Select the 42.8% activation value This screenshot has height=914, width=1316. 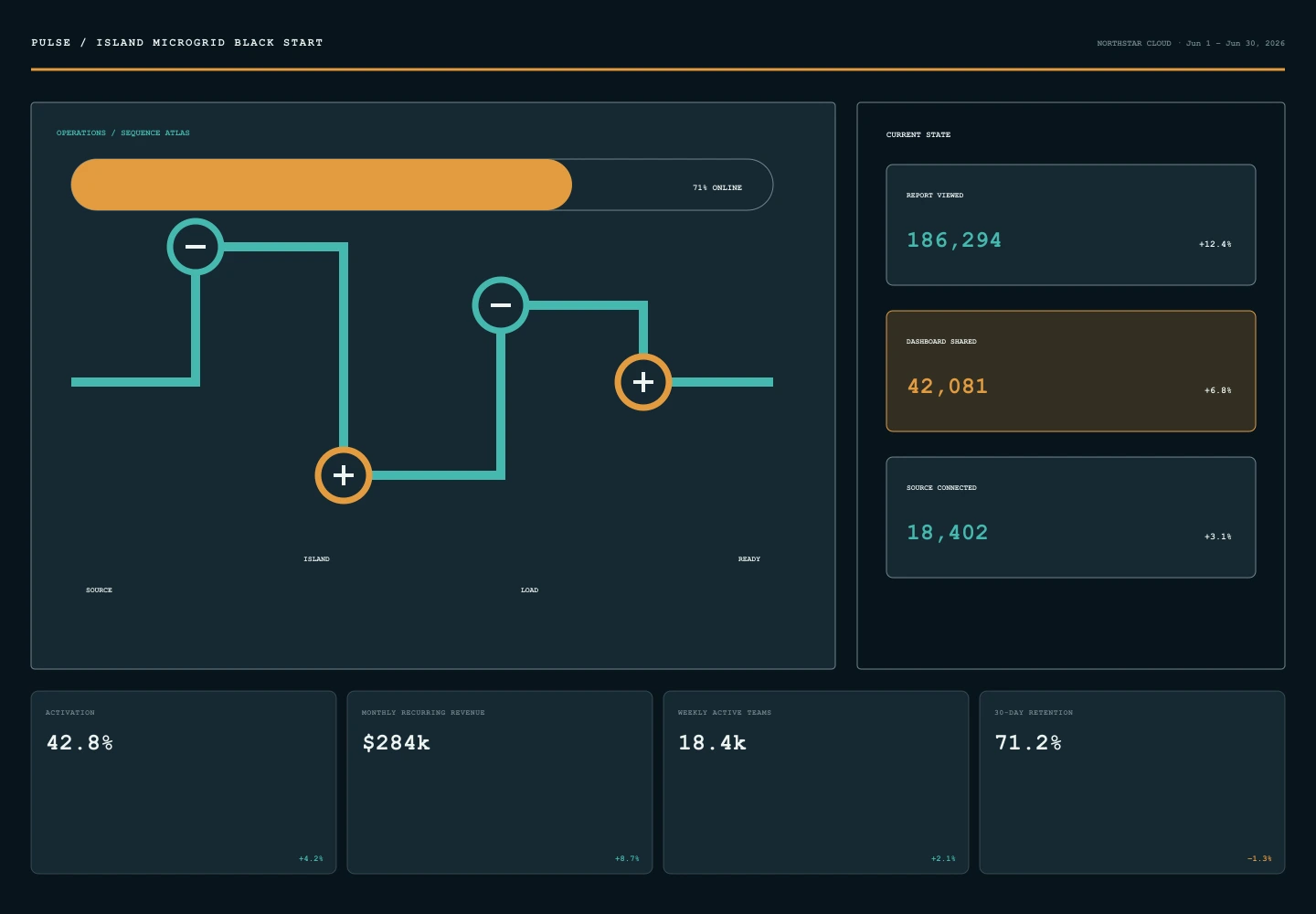pos(80,743)
